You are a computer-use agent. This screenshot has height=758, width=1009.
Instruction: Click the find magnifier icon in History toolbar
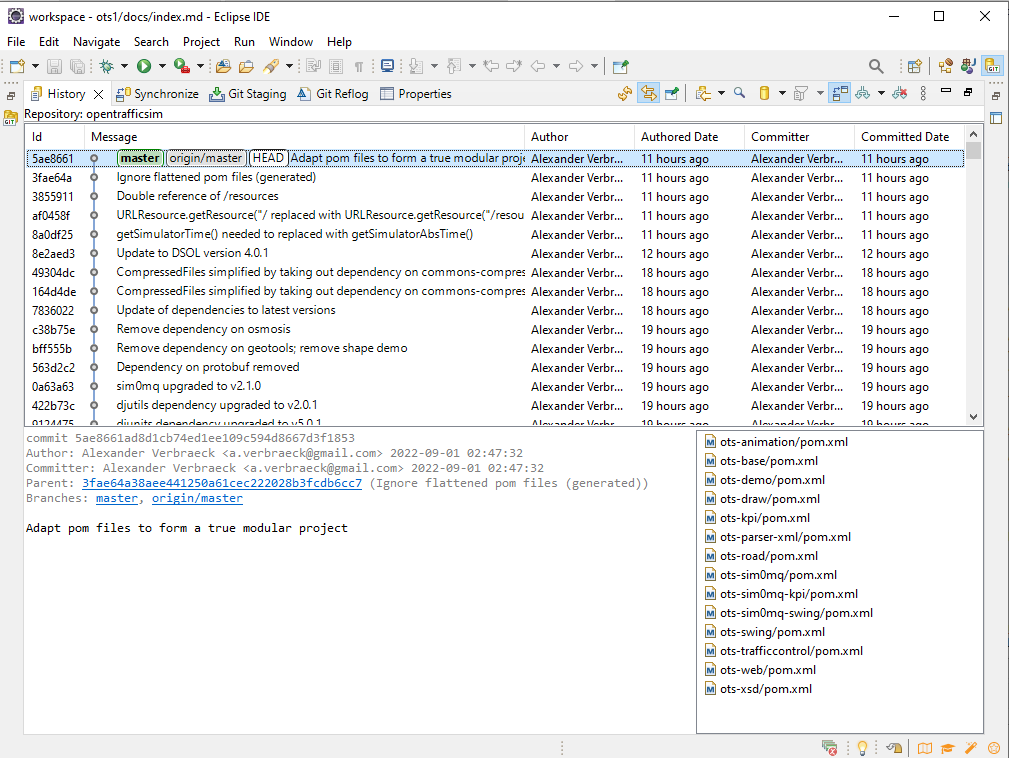tap(740, 94)
